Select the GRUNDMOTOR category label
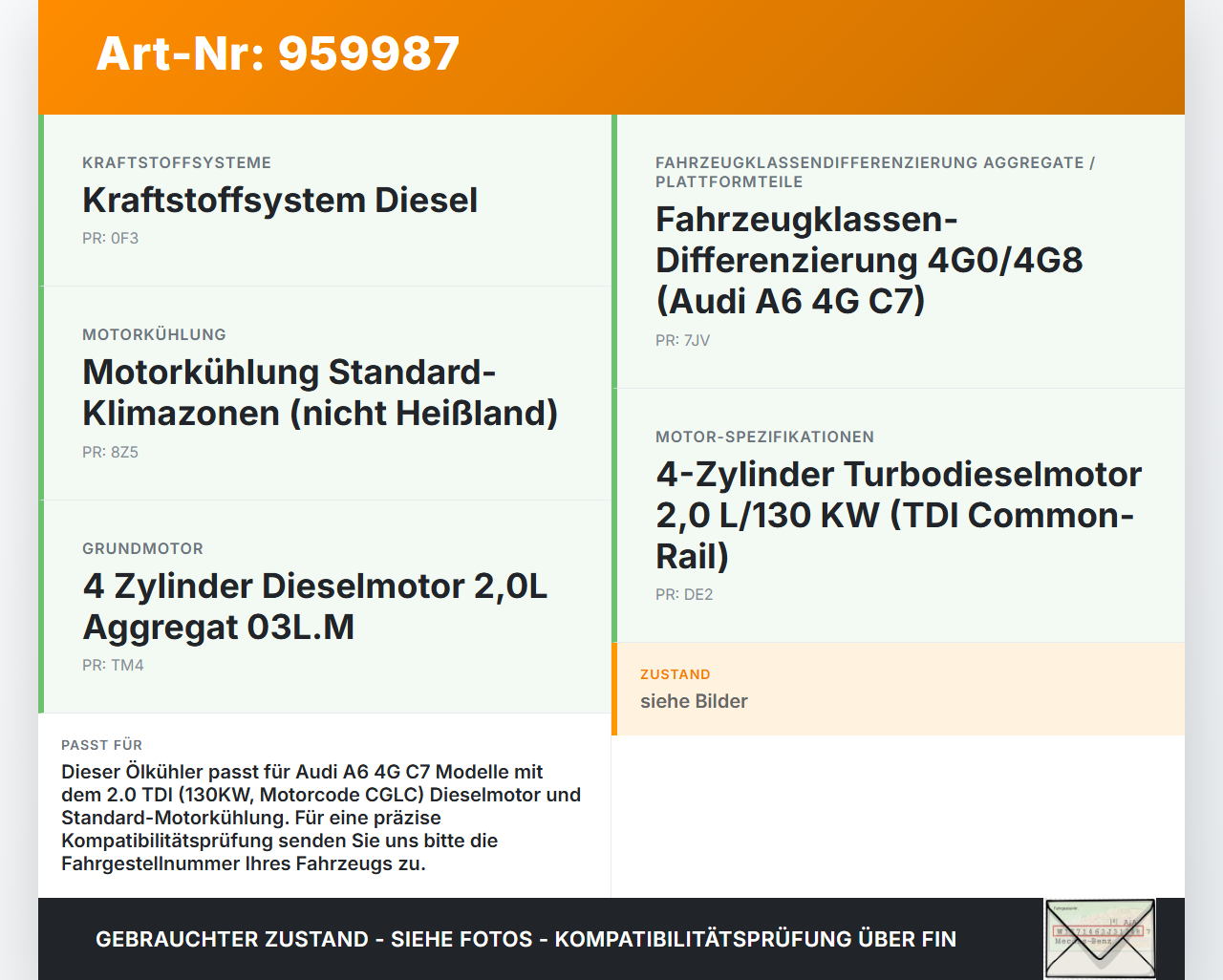 pyautogui.click(x=142, y=548)
